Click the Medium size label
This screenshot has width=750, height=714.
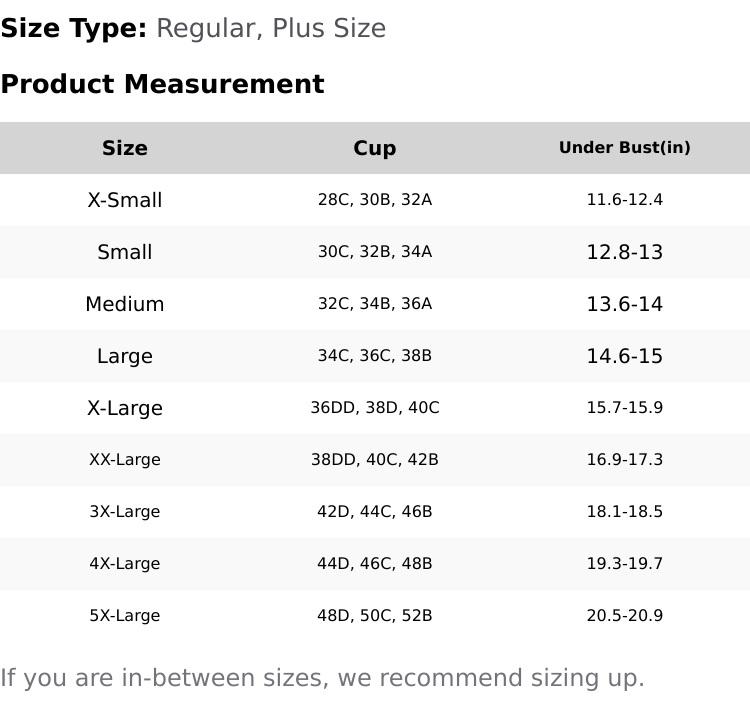tap(124, 304)
